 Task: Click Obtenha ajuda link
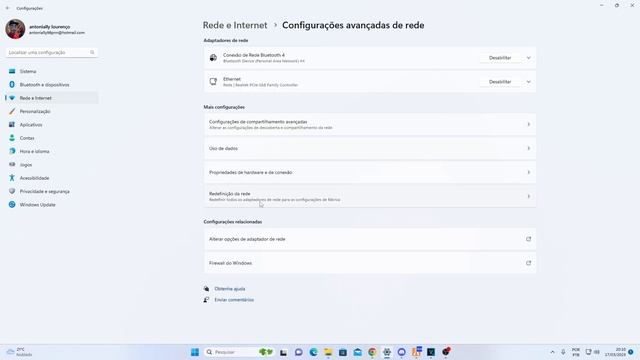point(230,289)
